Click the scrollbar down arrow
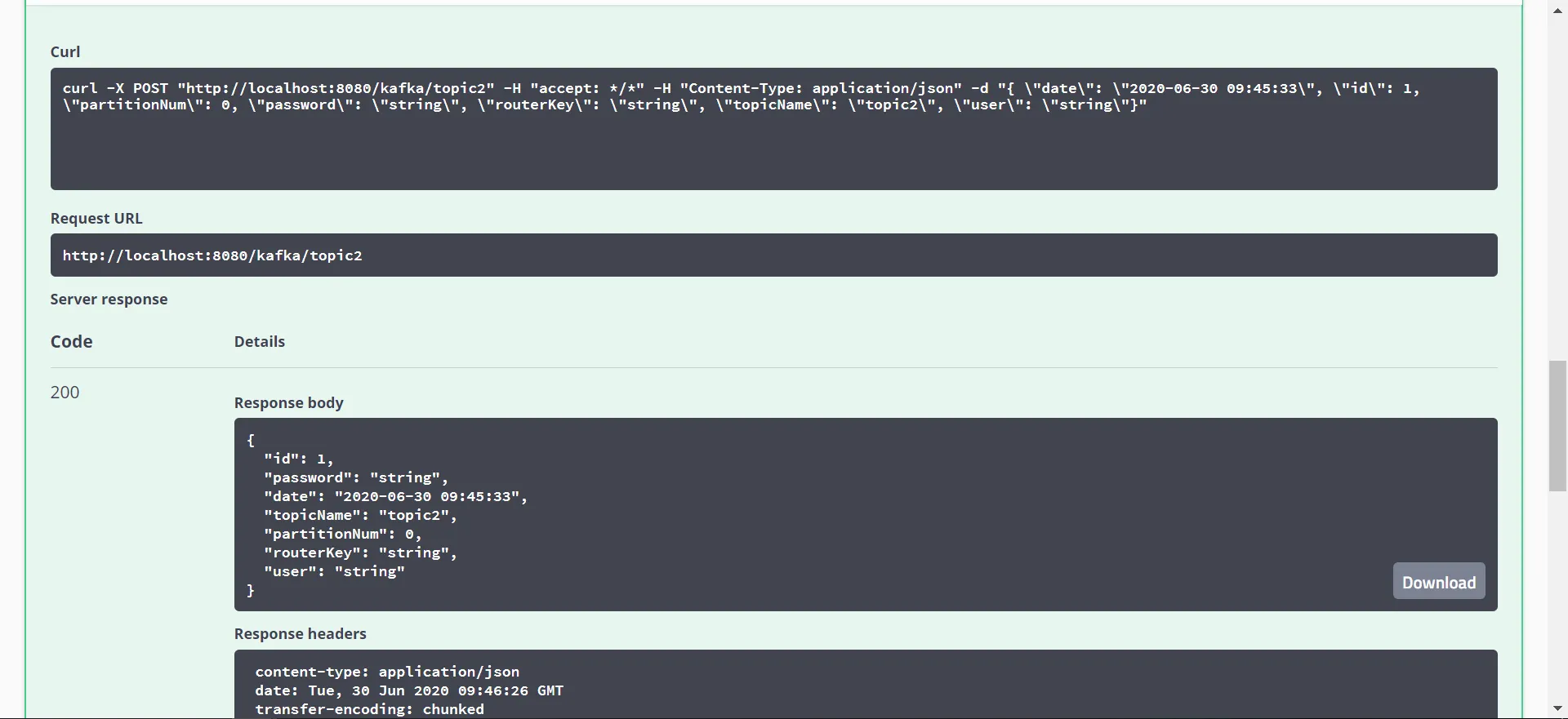The width and height of the screenshot is (1568, 719). pos(1557,708)
